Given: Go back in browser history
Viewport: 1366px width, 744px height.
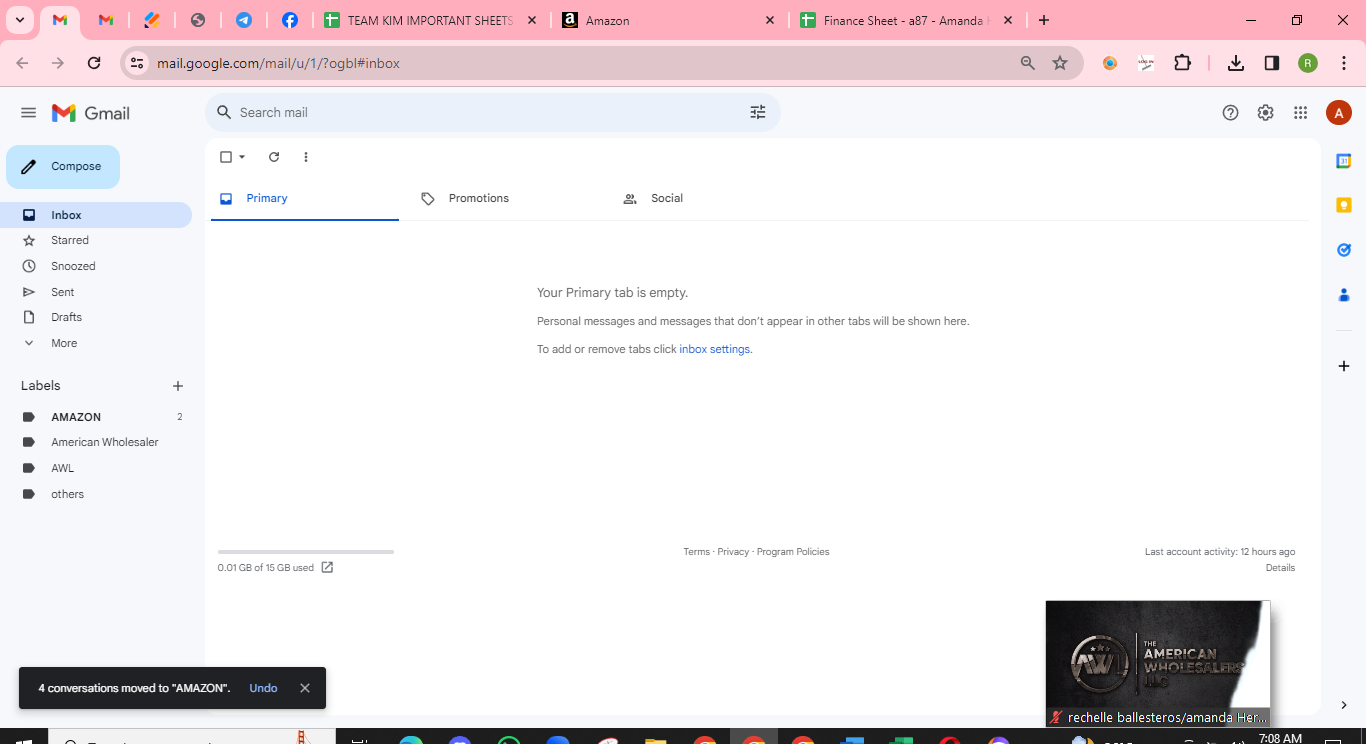Looking at the screenshot, I should tap(22, 63).
